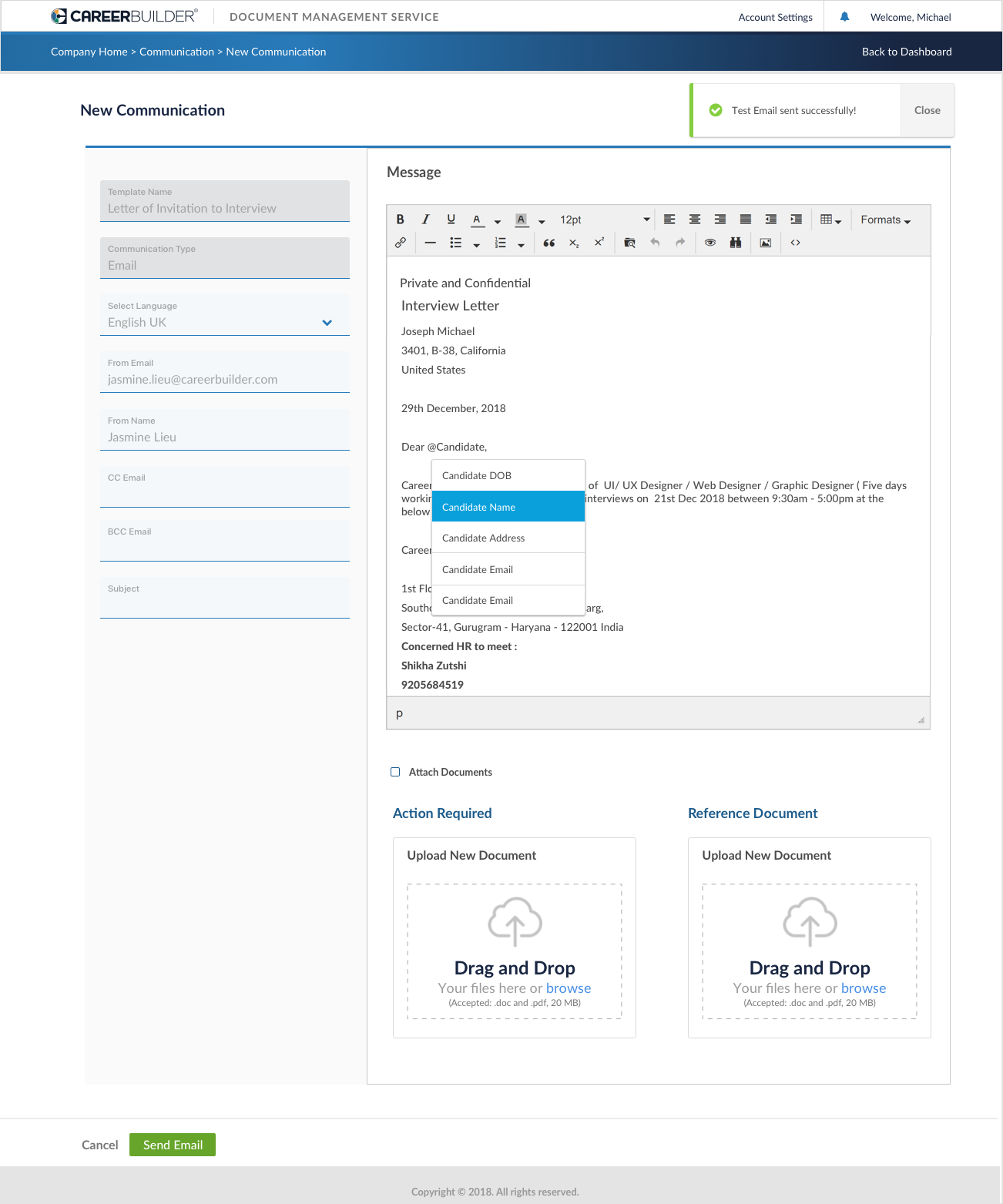Open the Formats dropdown menu
Screen dimensions: 1003x1204
(x=886, y=220)
